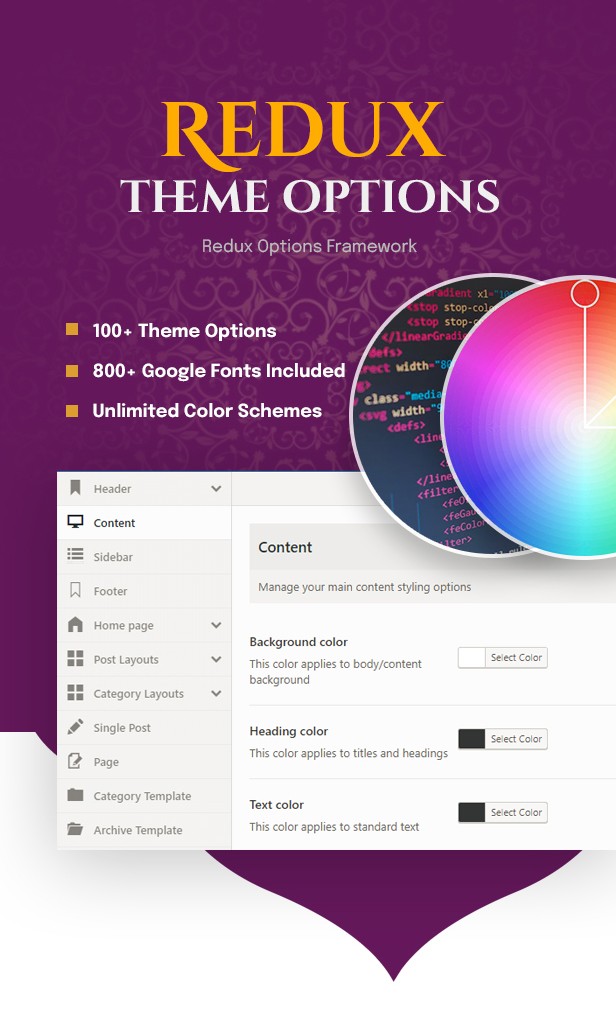Click the Content monitor icon
Screen dimensions: 616x1024
[x=75, y=522]
